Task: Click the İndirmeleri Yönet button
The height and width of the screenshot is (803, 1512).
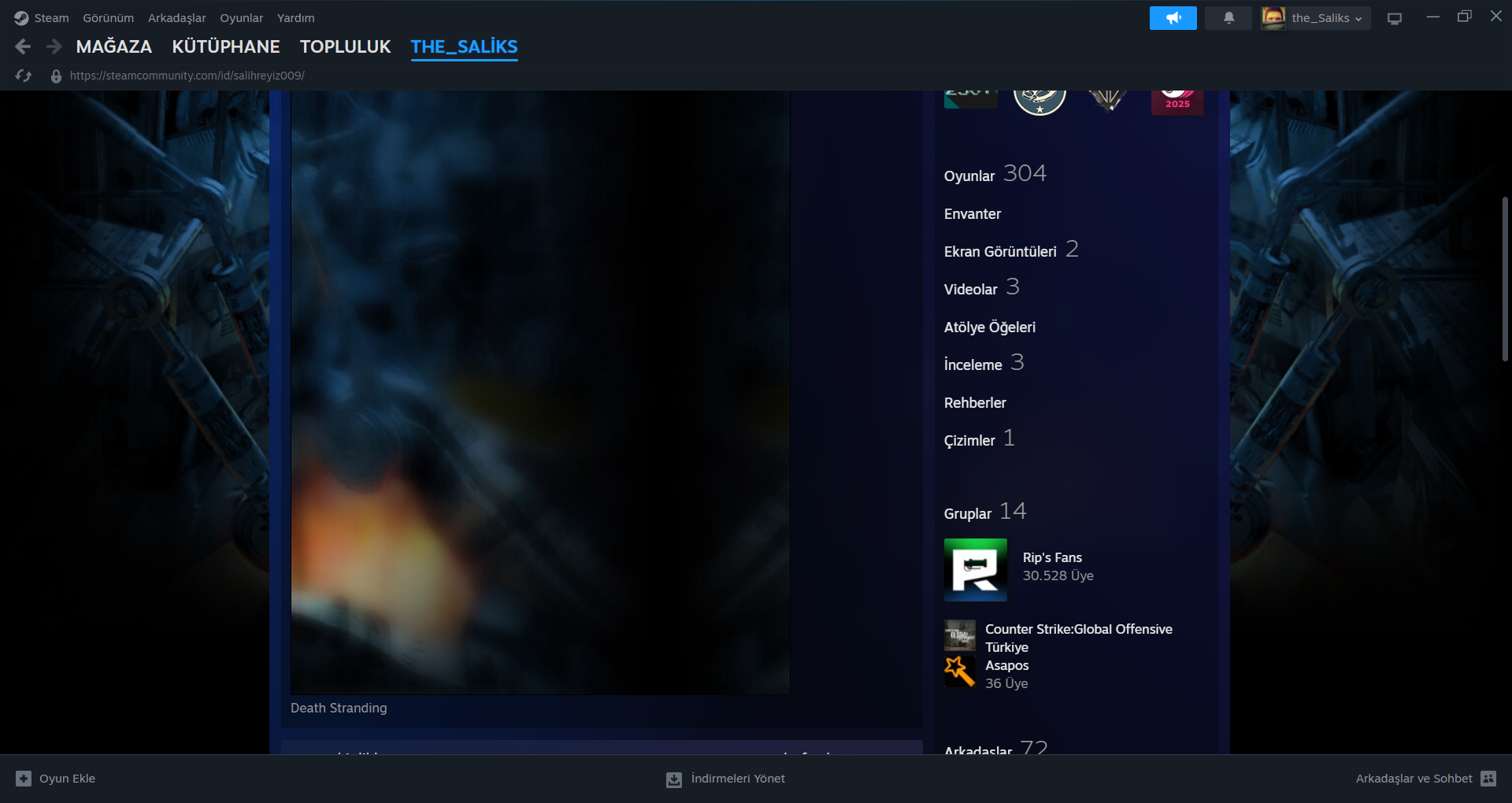Action: pyautogui.click(x=725, y=779)
